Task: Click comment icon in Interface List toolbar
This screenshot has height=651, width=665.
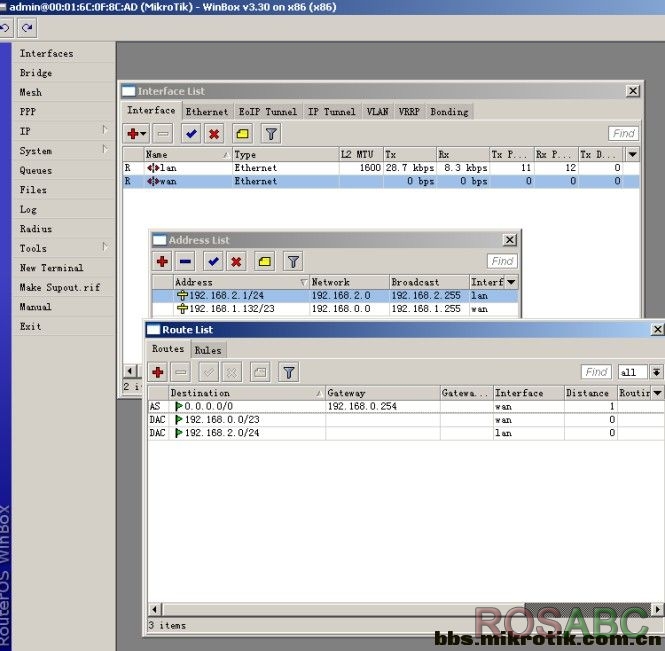Action: click(x=243, y=134)
